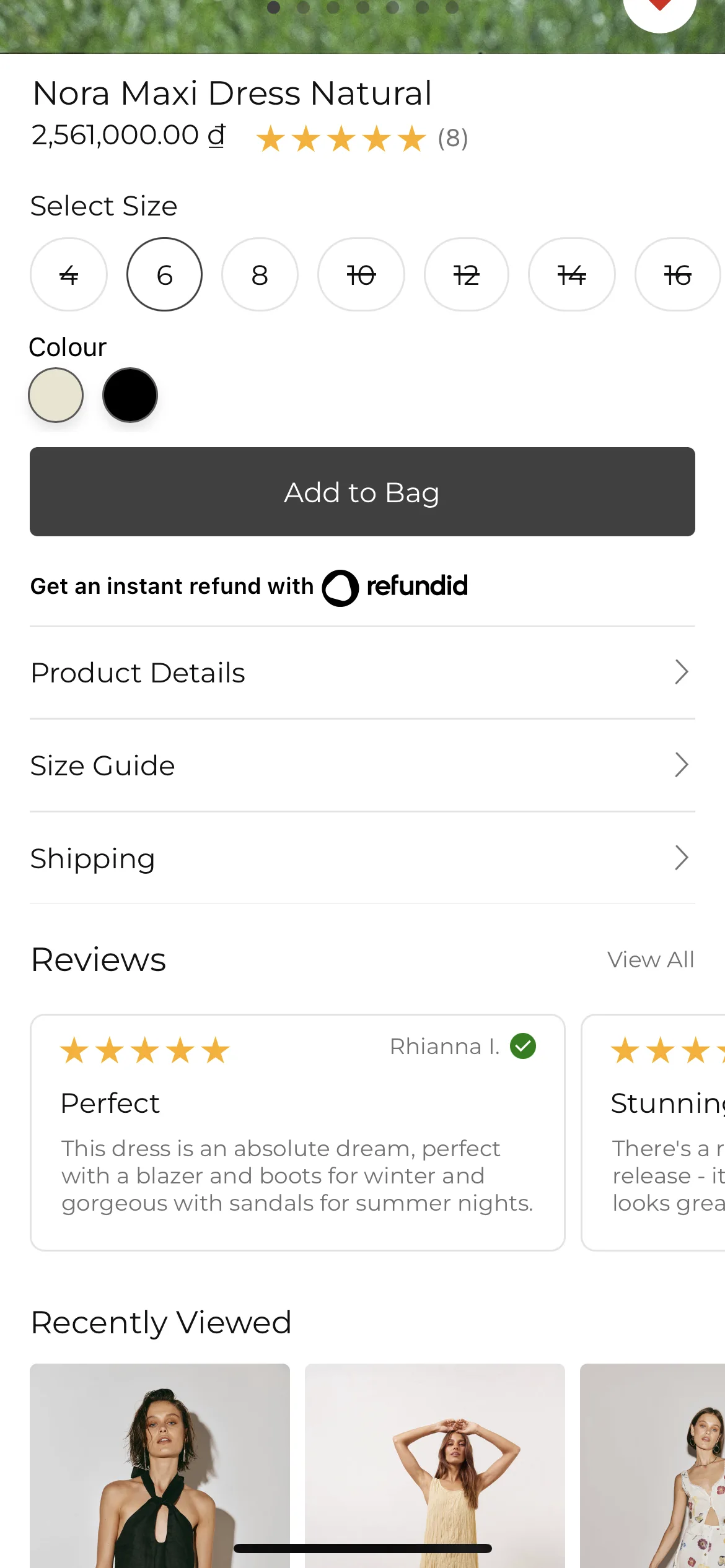Select size 8

click(x=260, y=274)
